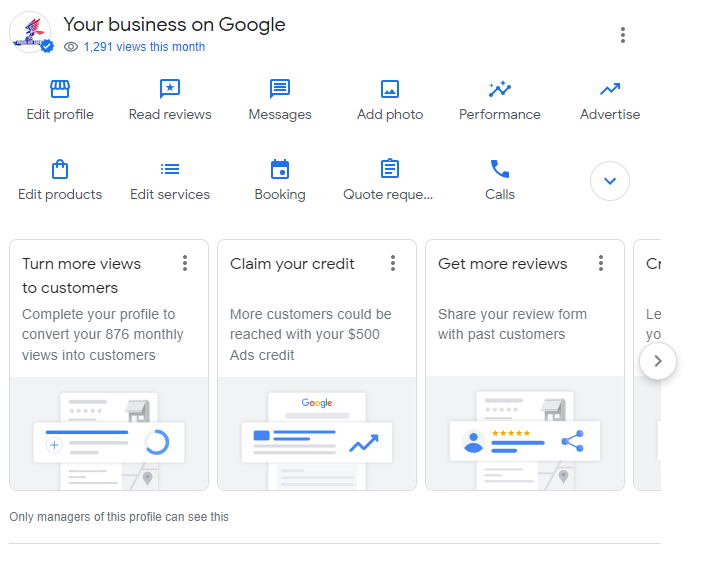Image resolution: width=710 pixels, height=566 pixels.
Task: Click the business profile logo avatar
Action: [30, 32]
